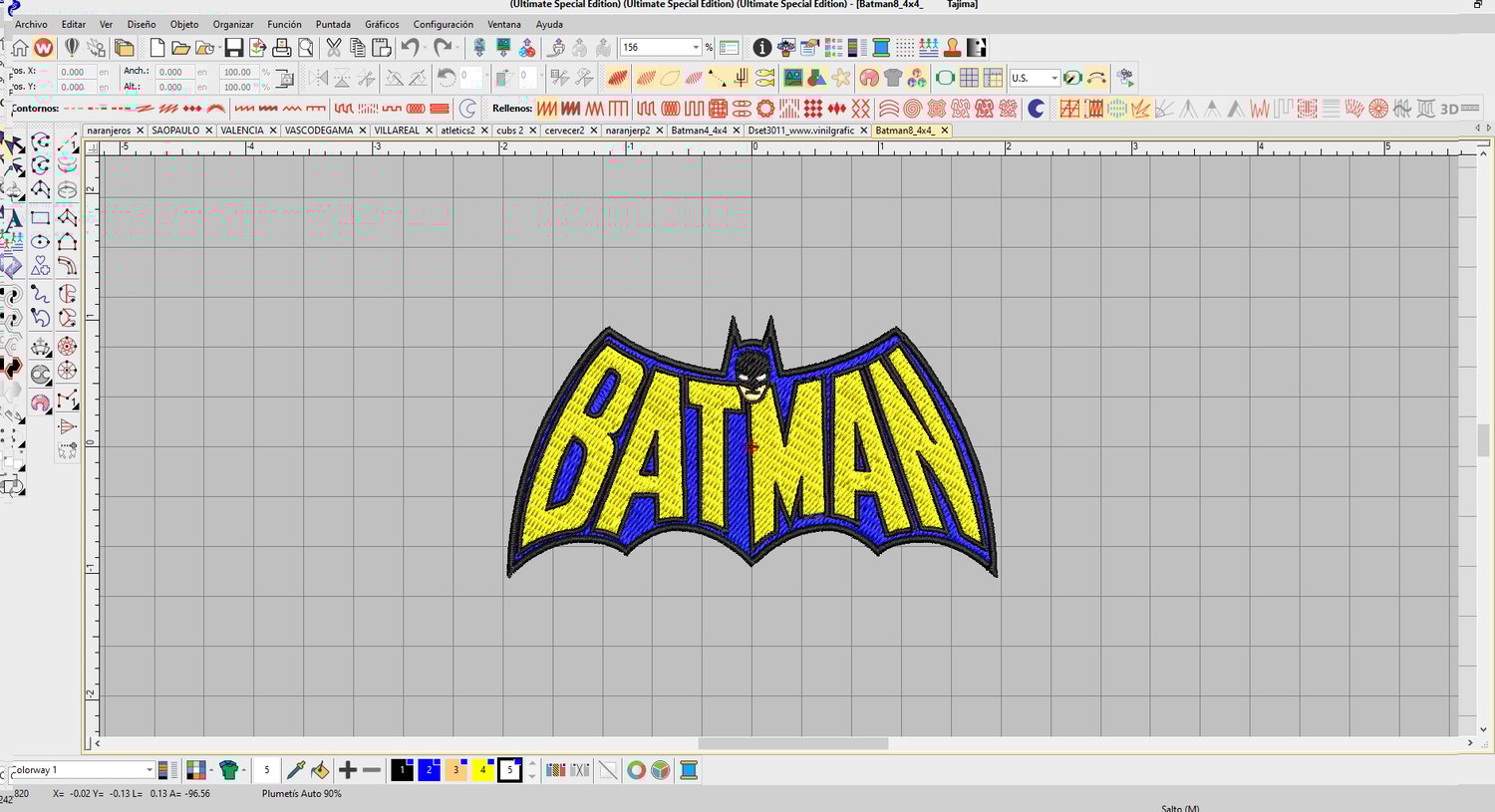Switch to the SAOPAULO design tab
This screenshot has height=812, width=1495.
175,131
